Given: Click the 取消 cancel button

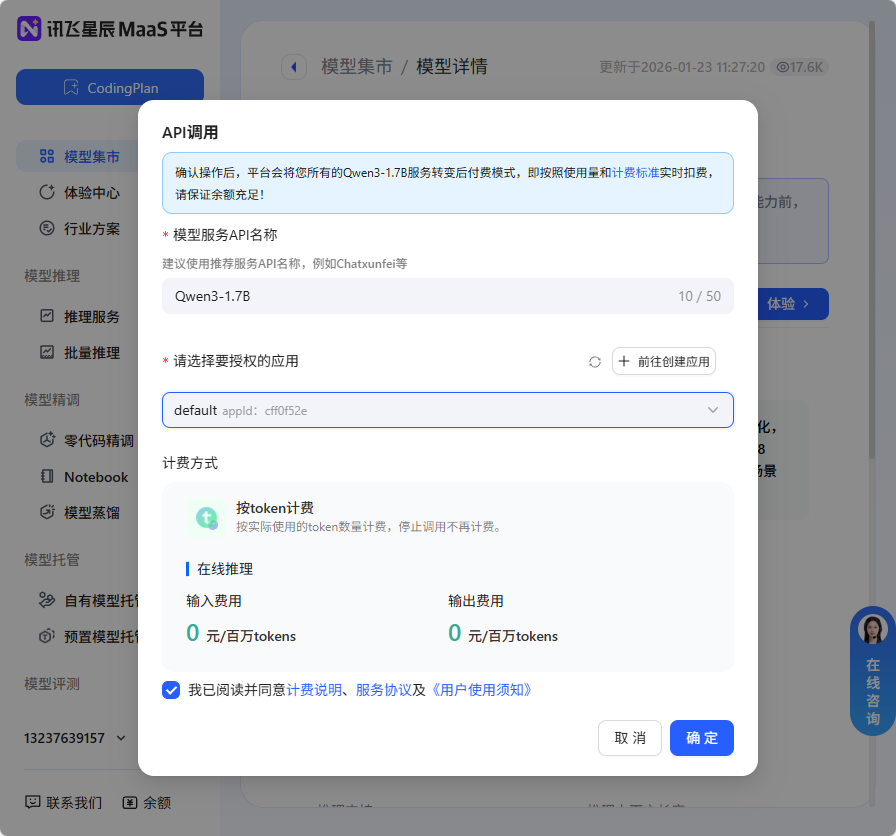Looking at the screenshot, I should [x=629, y=738].
